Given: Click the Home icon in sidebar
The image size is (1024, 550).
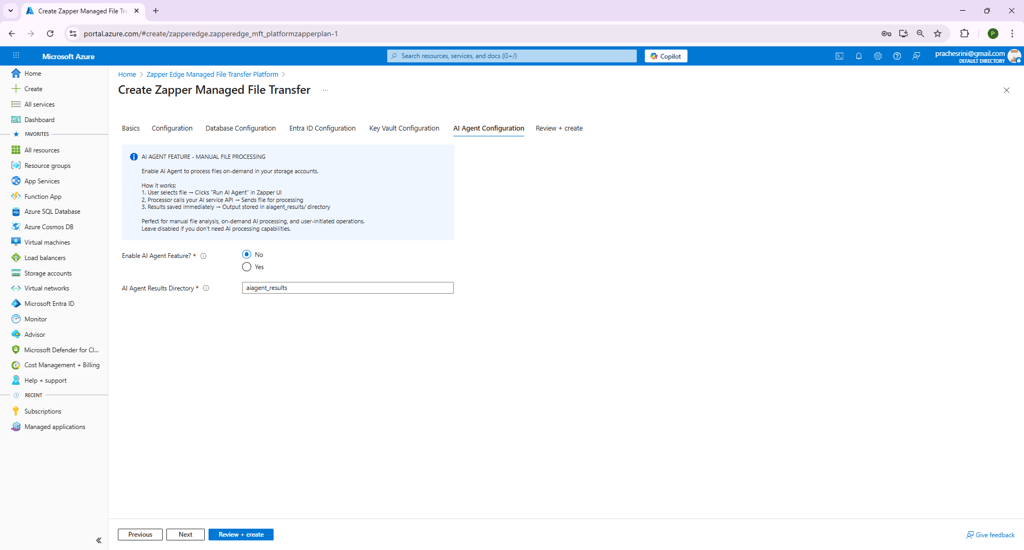Looking at the screenshot, I should [16, 73].
